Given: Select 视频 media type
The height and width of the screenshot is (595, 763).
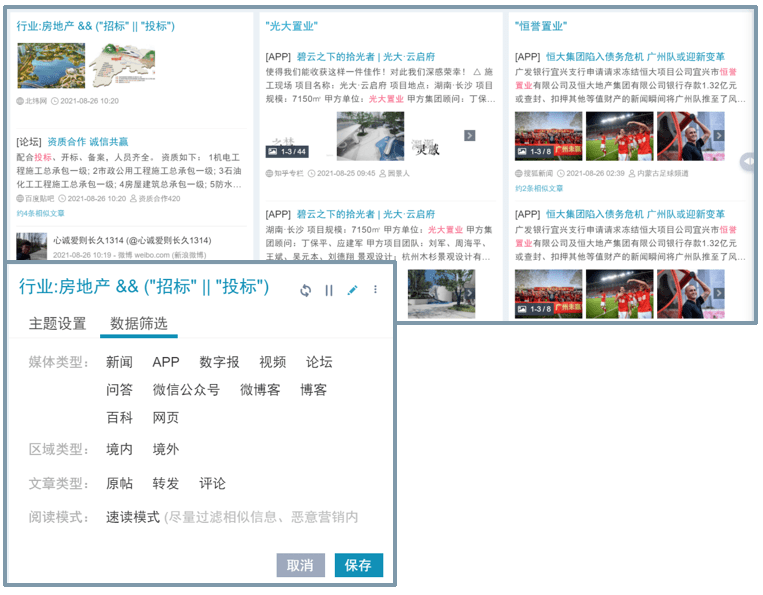Looking at the screenshot, I should click(272, 362).
